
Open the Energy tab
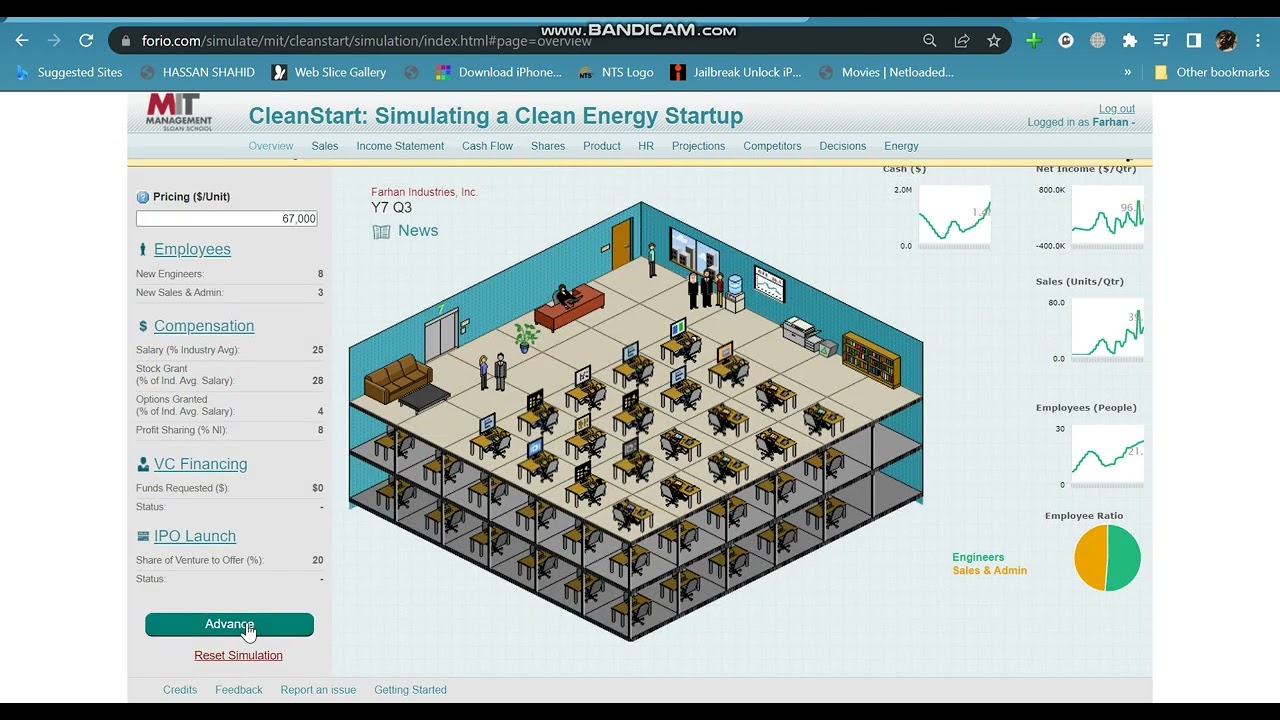(901, 146)
